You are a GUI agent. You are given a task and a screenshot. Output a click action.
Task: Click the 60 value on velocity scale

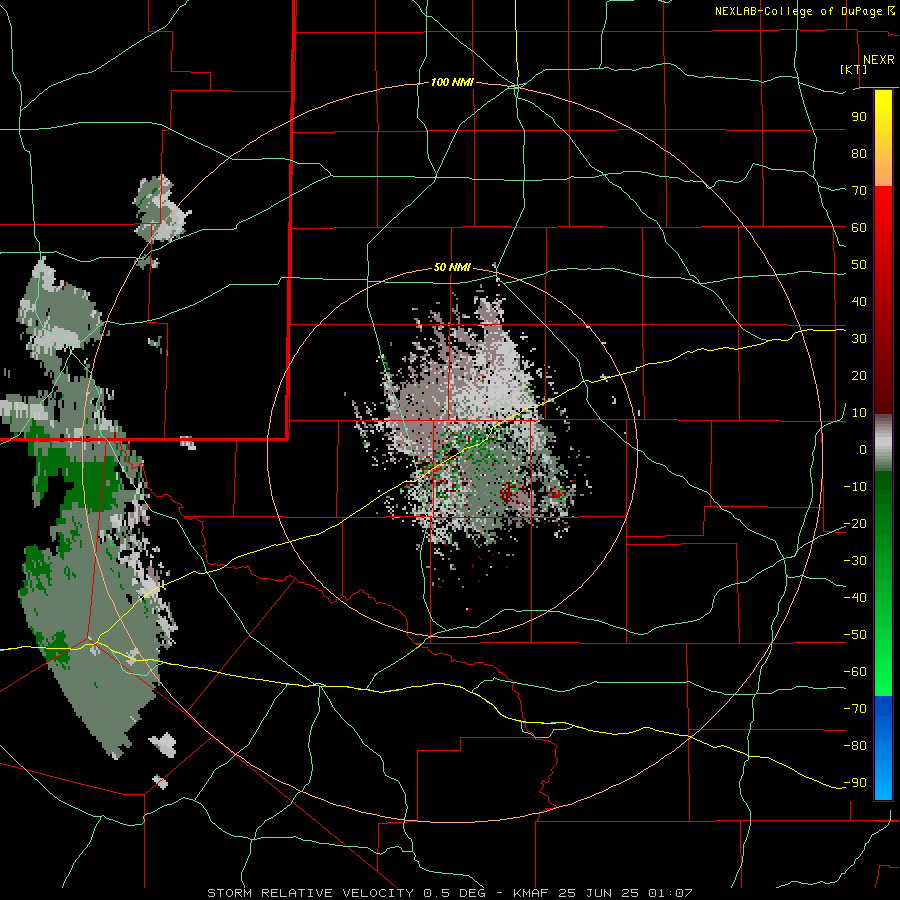pos(859,228)
